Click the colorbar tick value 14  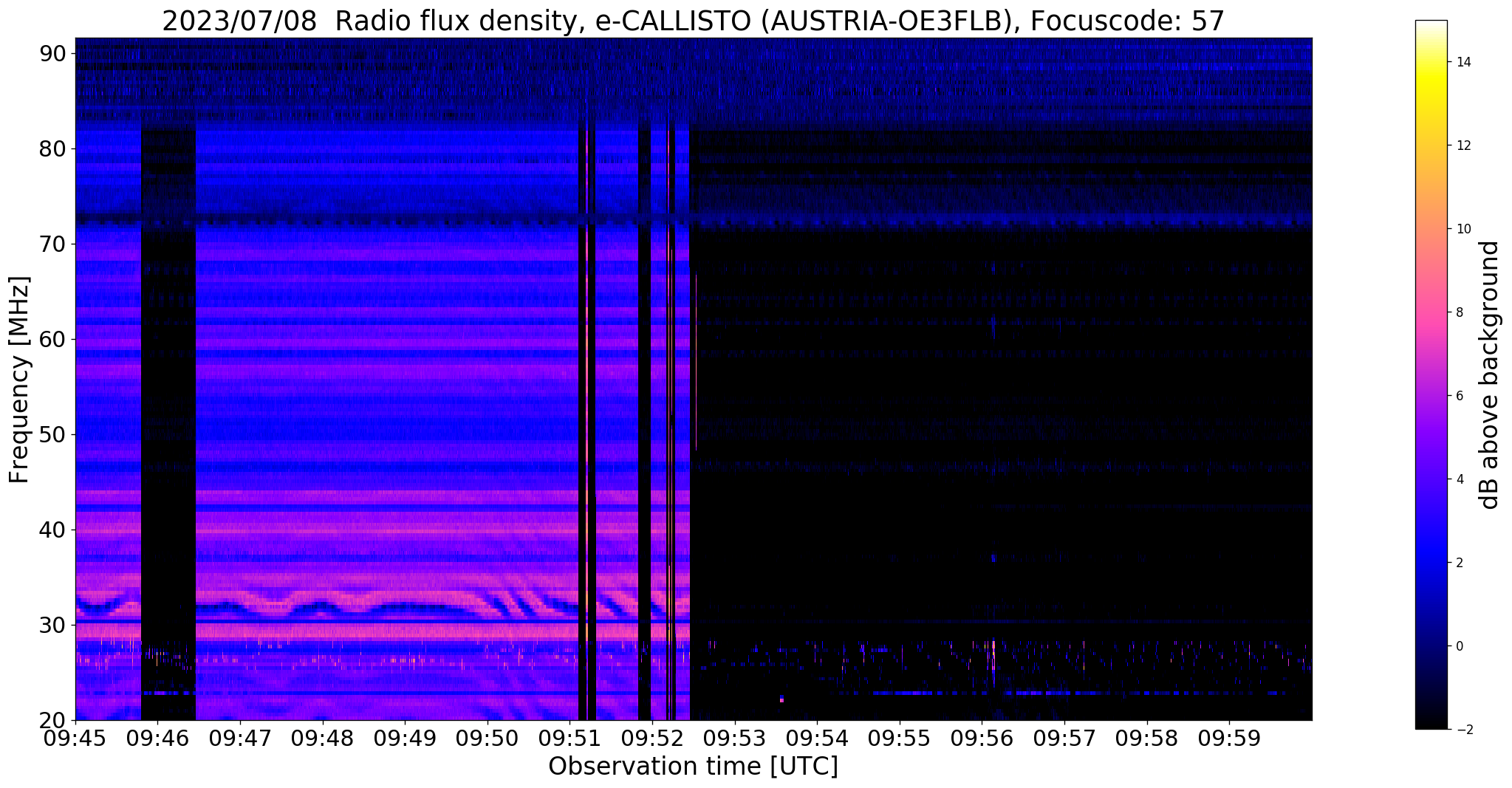(1462, 62)
